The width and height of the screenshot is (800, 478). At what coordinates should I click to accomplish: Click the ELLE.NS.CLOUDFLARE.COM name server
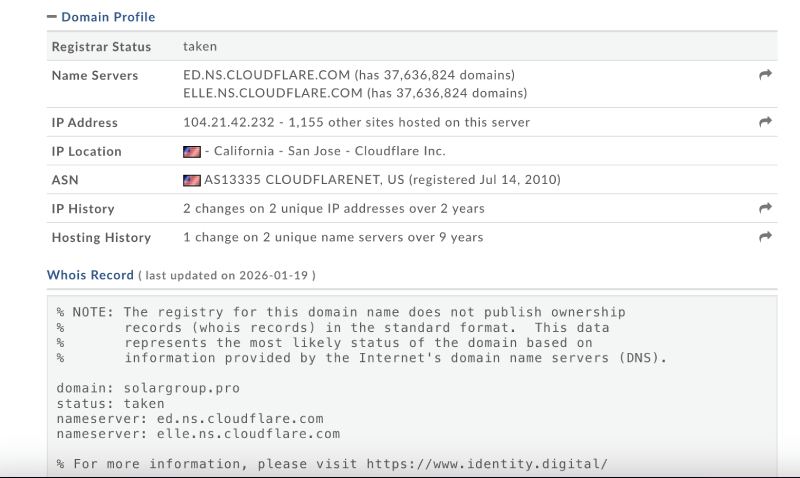273,93
